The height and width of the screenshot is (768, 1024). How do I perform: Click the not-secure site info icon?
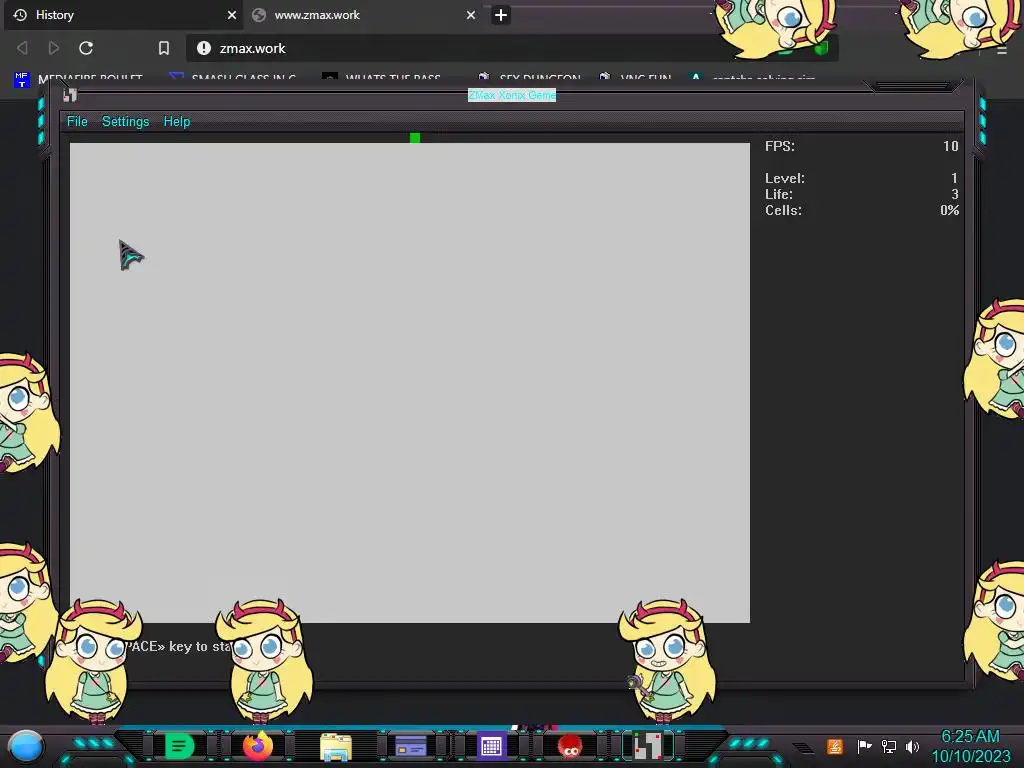[204, 48]
